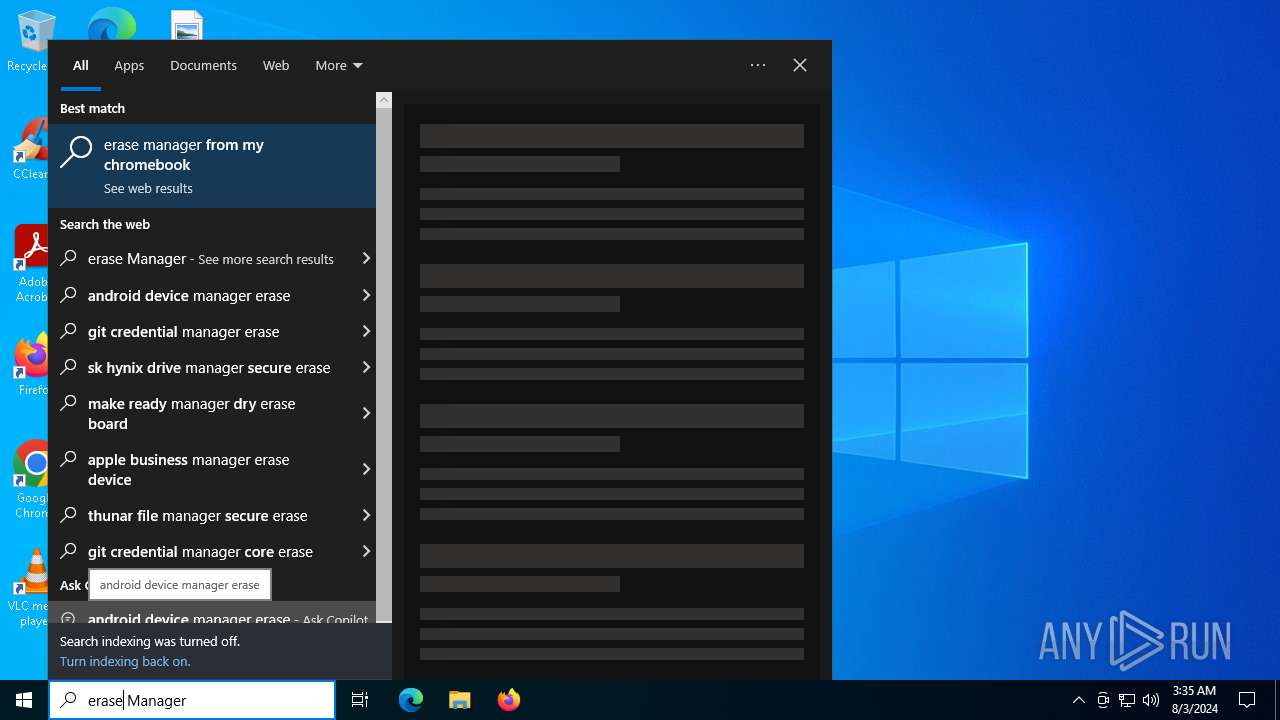Ask Copilot about android device manager erase
This screenshot has width=1280, height=720.
click(212, 613)
